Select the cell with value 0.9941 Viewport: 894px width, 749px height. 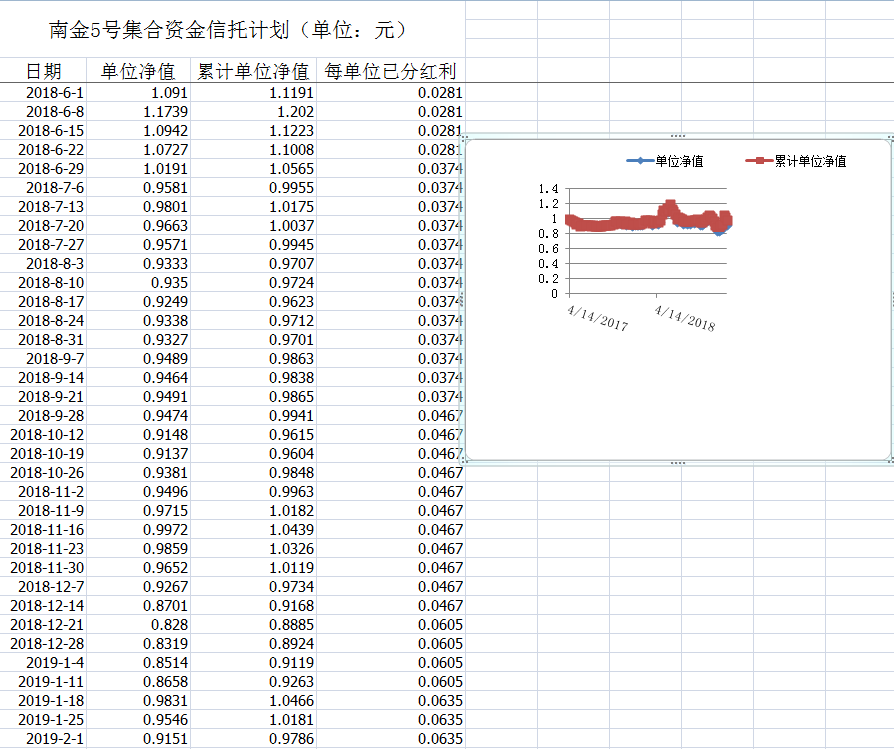(253, 416)
